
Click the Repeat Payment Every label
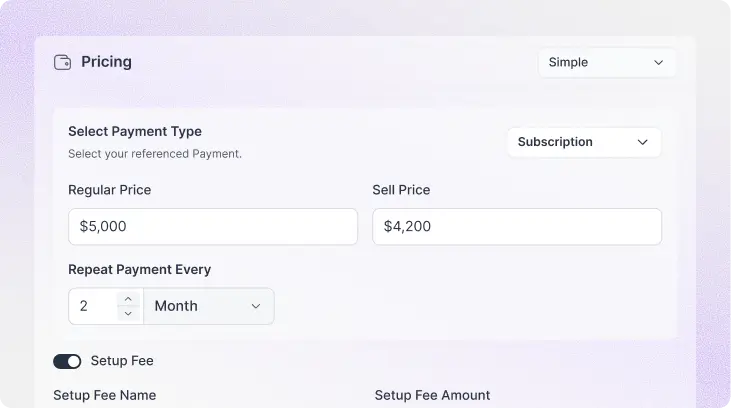(139, 270)
